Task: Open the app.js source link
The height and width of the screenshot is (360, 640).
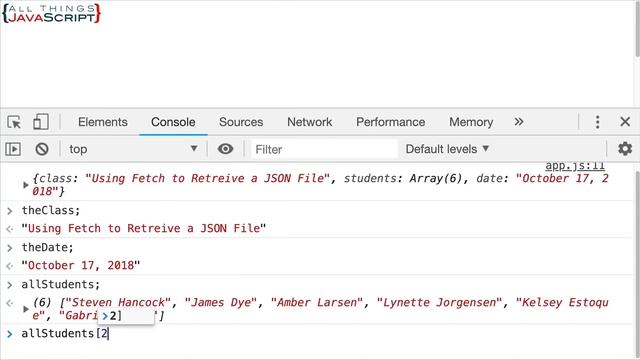Action: point(575,165)
